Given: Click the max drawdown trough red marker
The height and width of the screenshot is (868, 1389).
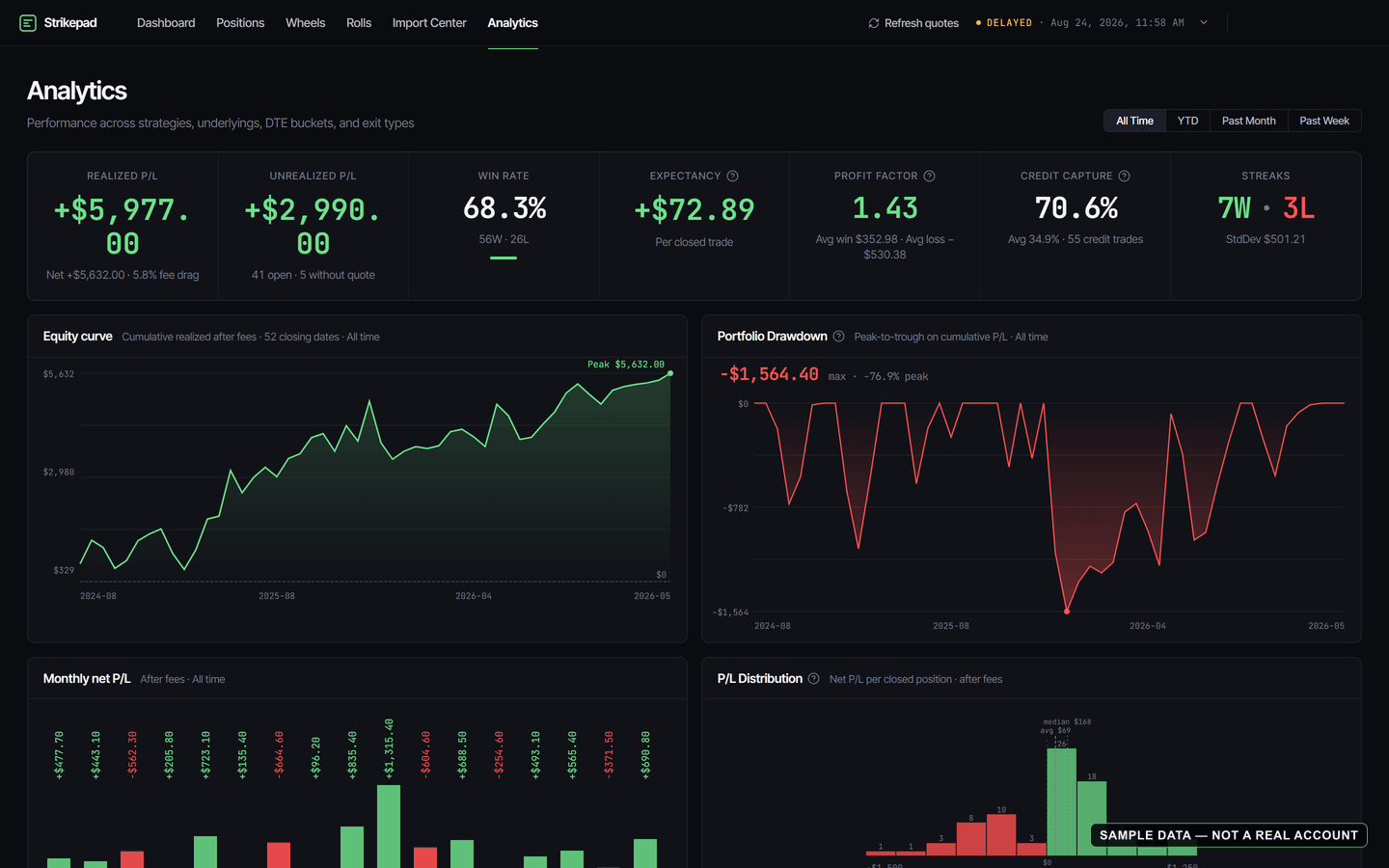Looking at the screenshot, I should pyautogui.click(x=1067, y=611).
